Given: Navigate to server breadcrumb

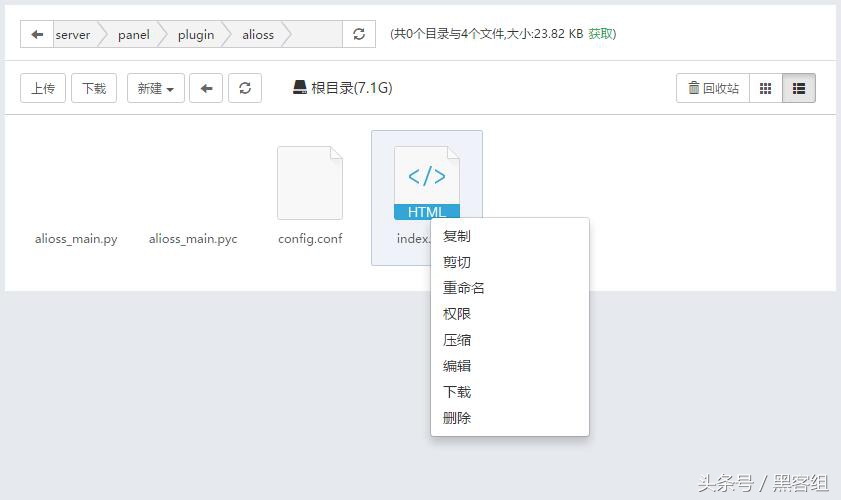Looking at the screenshot, I should (73, 35).
